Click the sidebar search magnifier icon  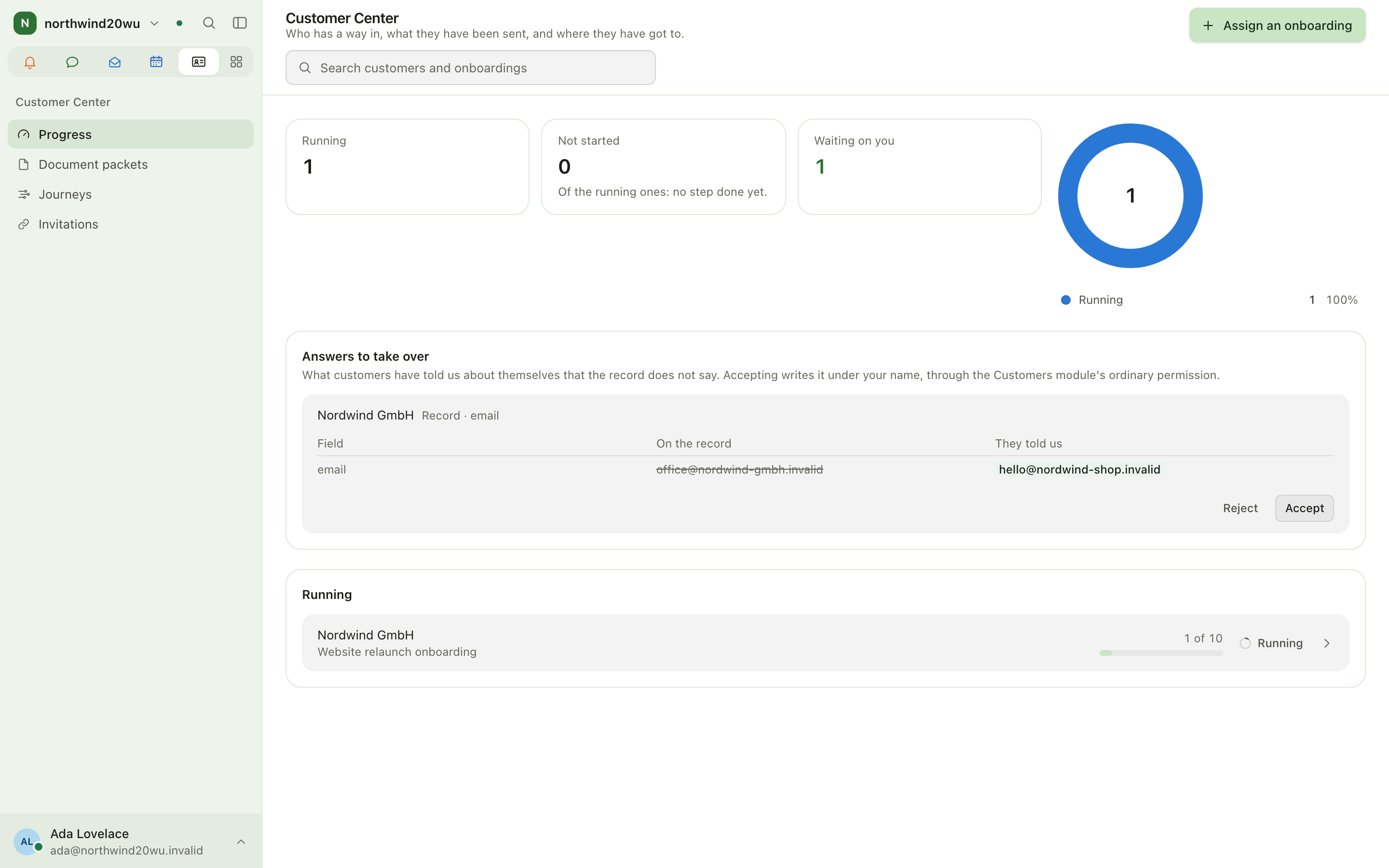click(x=209, y=23)
